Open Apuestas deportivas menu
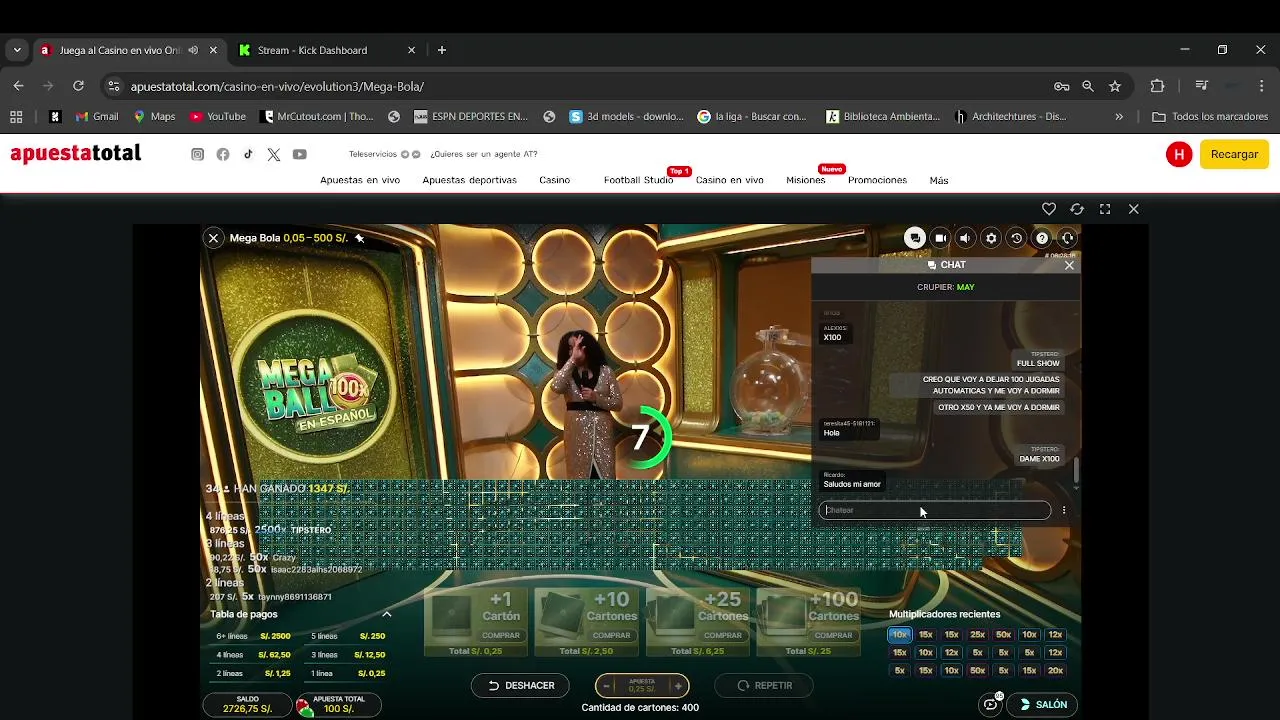The image size is (1280, 720). pyautogui.click(x=469, y=180)
